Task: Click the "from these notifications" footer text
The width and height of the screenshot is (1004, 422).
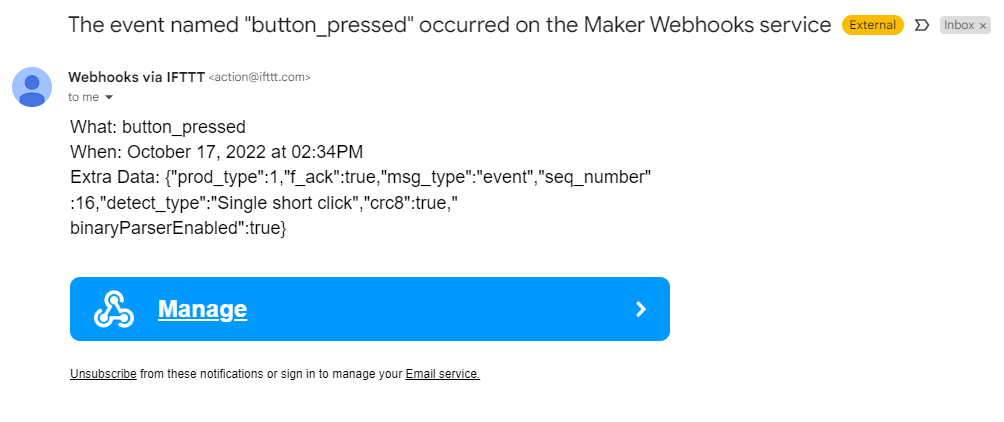Action: pos(270,374)
